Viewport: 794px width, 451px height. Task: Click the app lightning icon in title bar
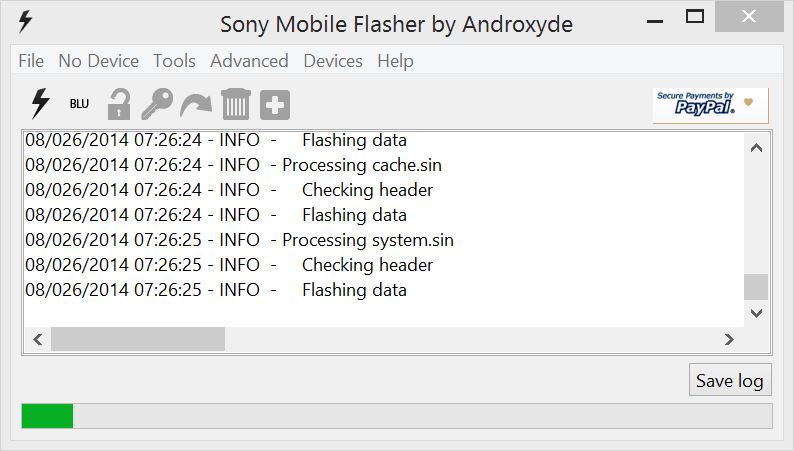click(25, 22)
